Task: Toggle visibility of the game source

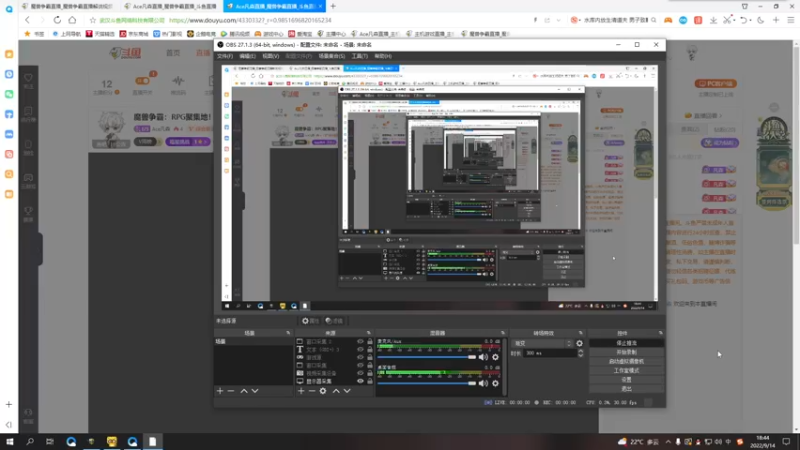Action: (x=360, y=358)
